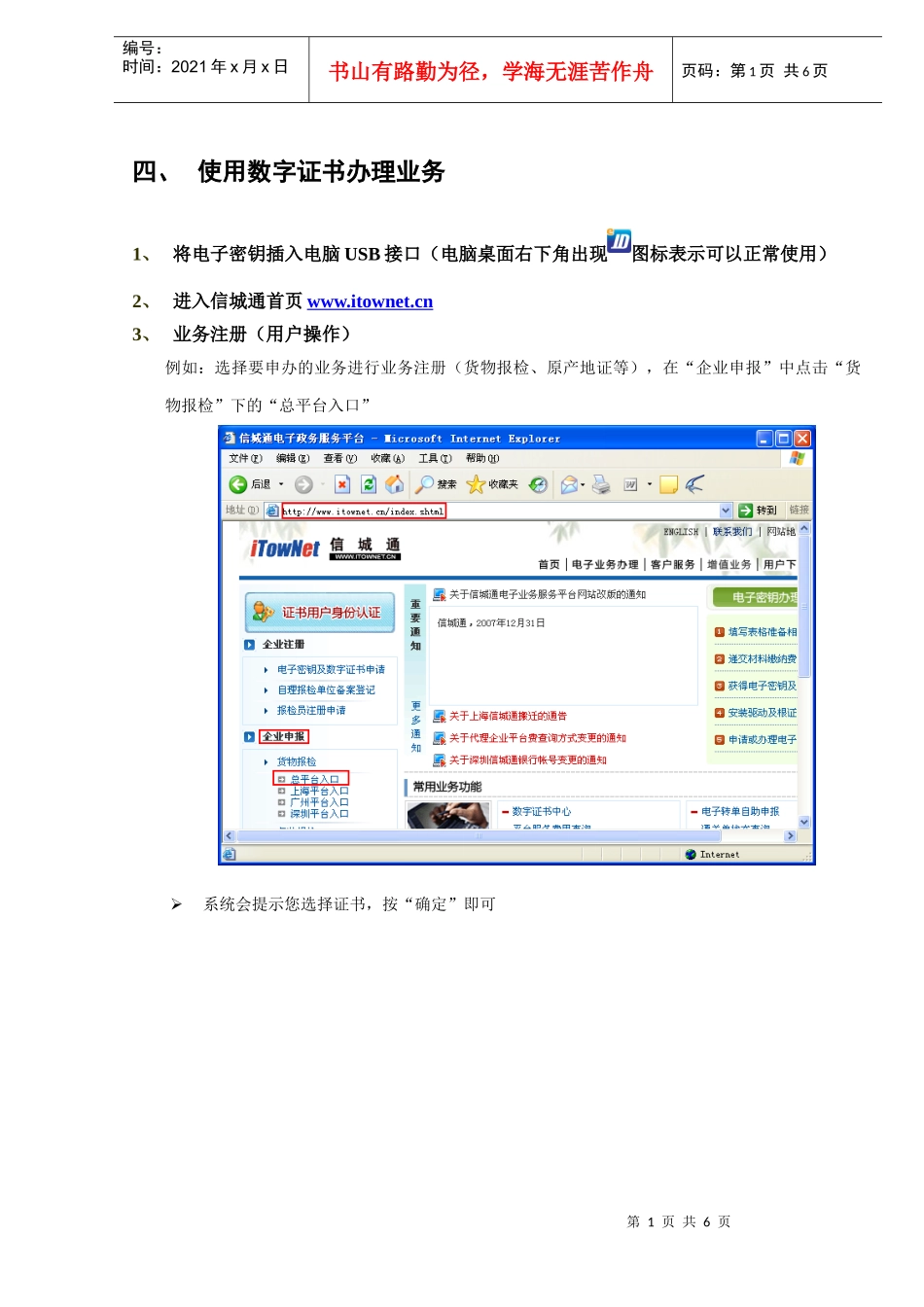Click the blue ID icon in step 1

pyautogui.click(x=619, y=241)
